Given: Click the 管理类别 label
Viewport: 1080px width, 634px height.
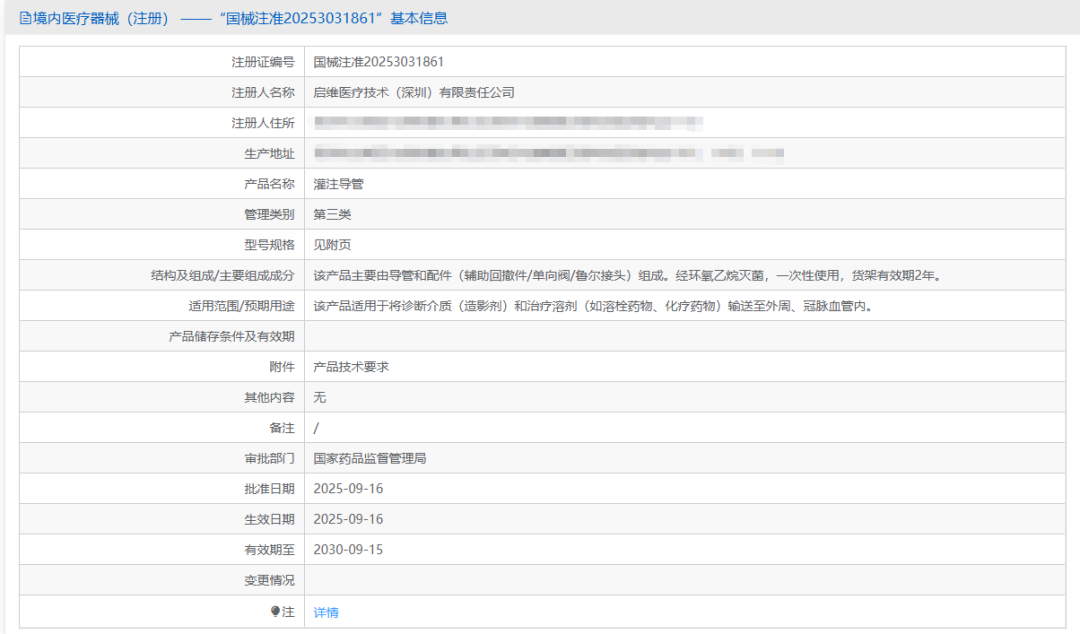Looking at the screenshot, I should point(269,214).
